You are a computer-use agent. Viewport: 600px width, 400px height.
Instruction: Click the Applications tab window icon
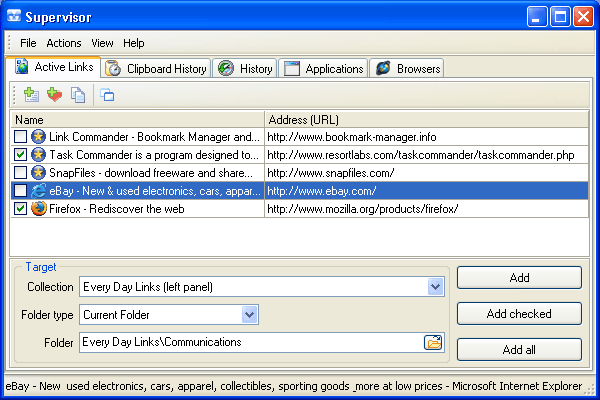coord(292,69)
